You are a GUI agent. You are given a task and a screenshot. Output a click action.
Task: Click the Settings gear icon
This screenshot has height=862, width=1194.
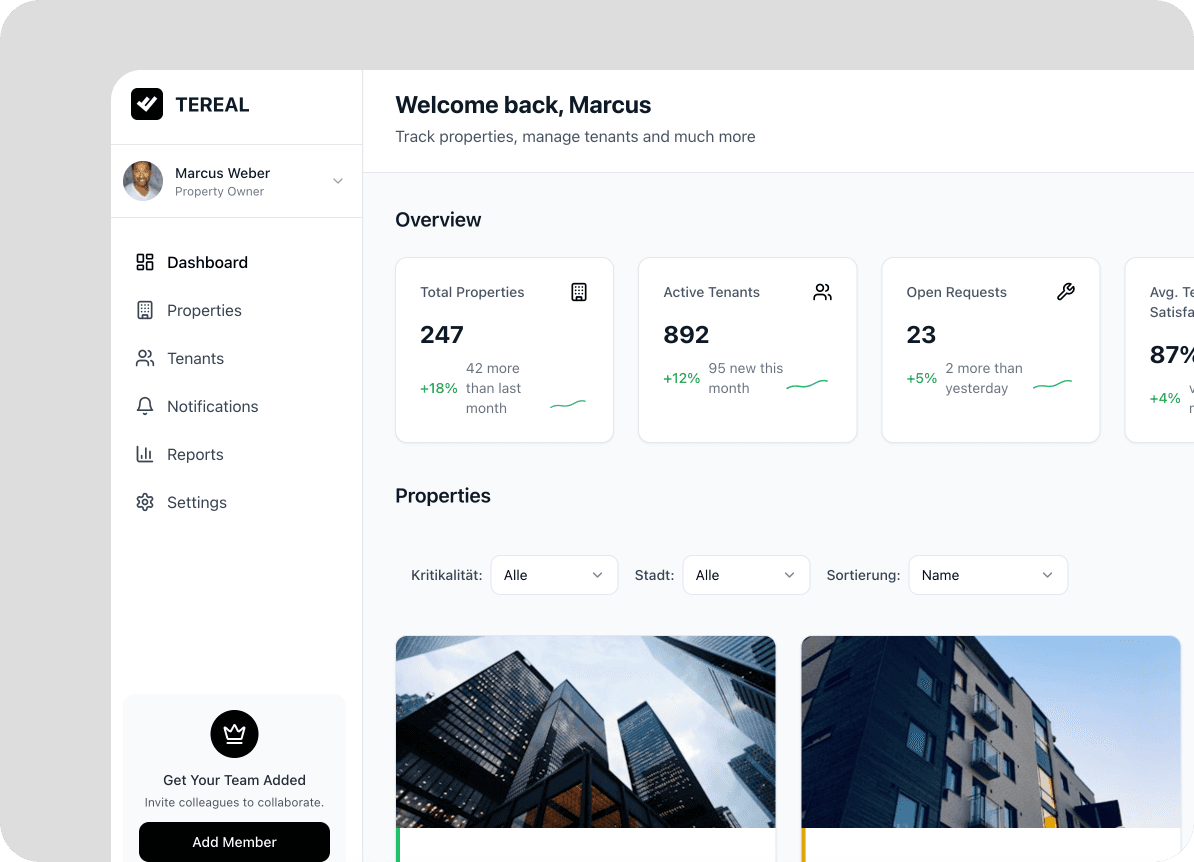click(145, 502)
